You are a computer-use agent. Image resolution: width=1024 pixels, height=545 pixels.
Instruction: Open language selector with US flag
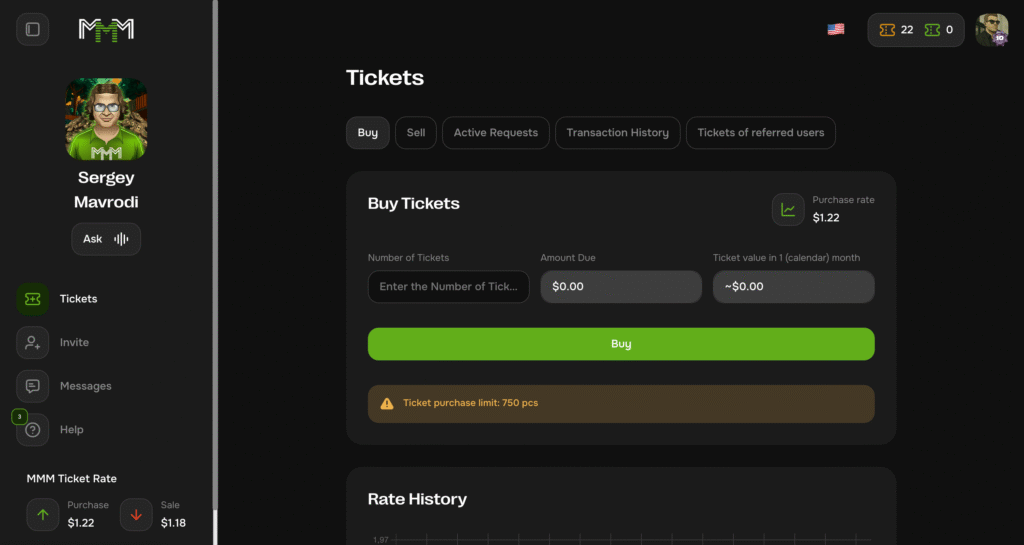tap(836, 29)
